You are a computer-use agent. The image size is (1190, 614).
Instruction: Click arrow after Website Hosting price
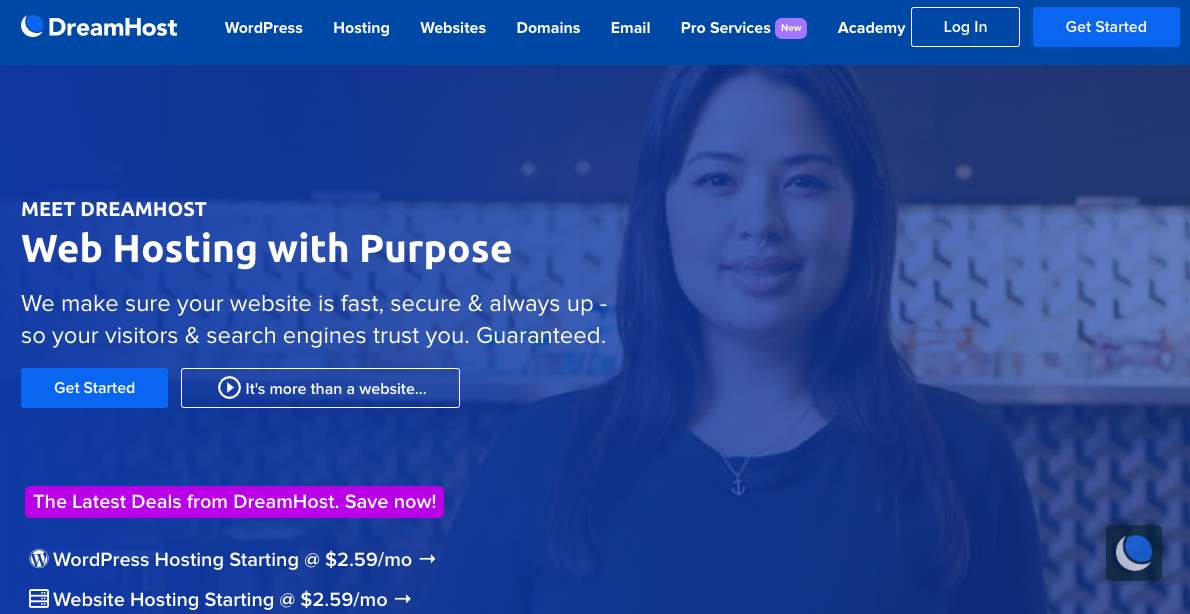403,599
